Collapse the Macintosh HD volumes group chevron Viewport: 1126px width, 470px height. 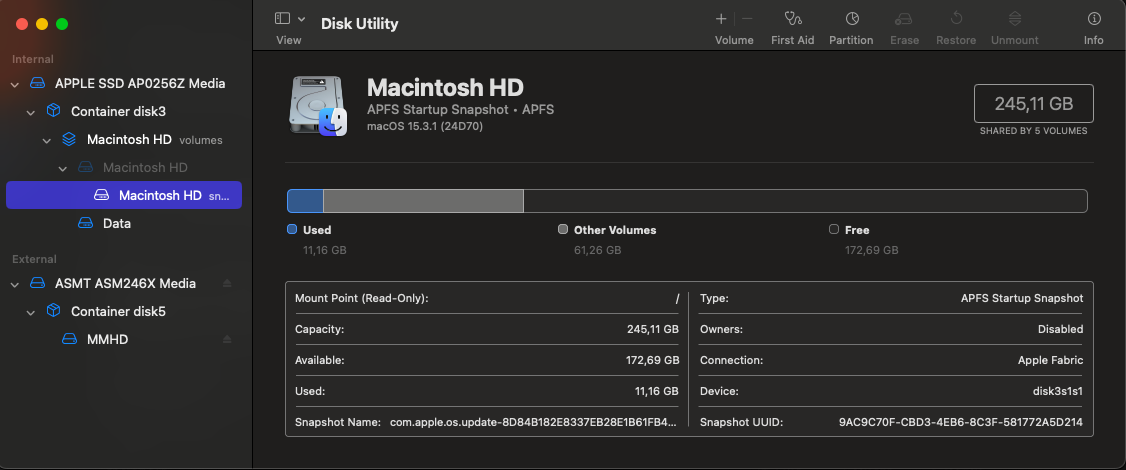47,140
